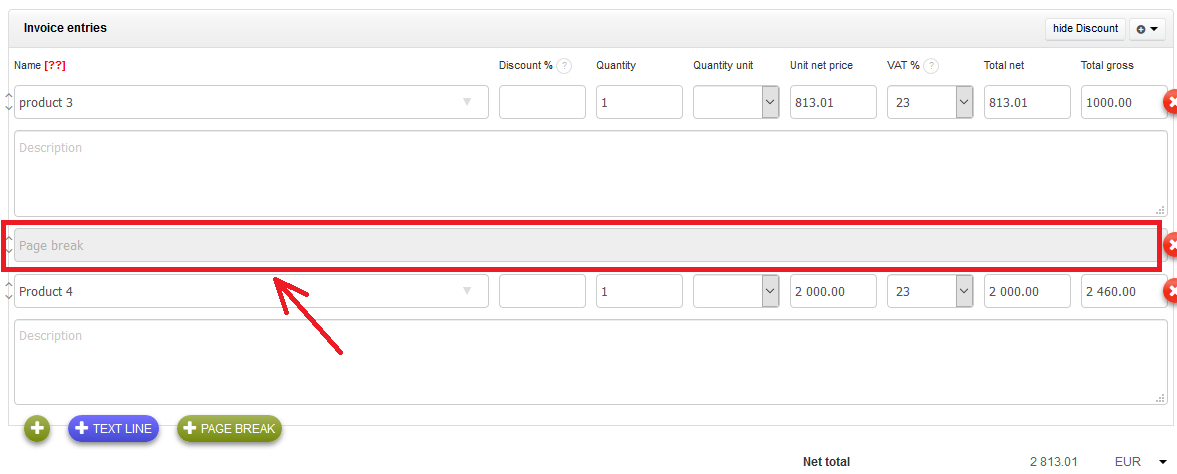The width and height of the screenshot is (1177, 474).
Task: Click the reorder handle of Page break row
Action: click(x=8, y=245)
